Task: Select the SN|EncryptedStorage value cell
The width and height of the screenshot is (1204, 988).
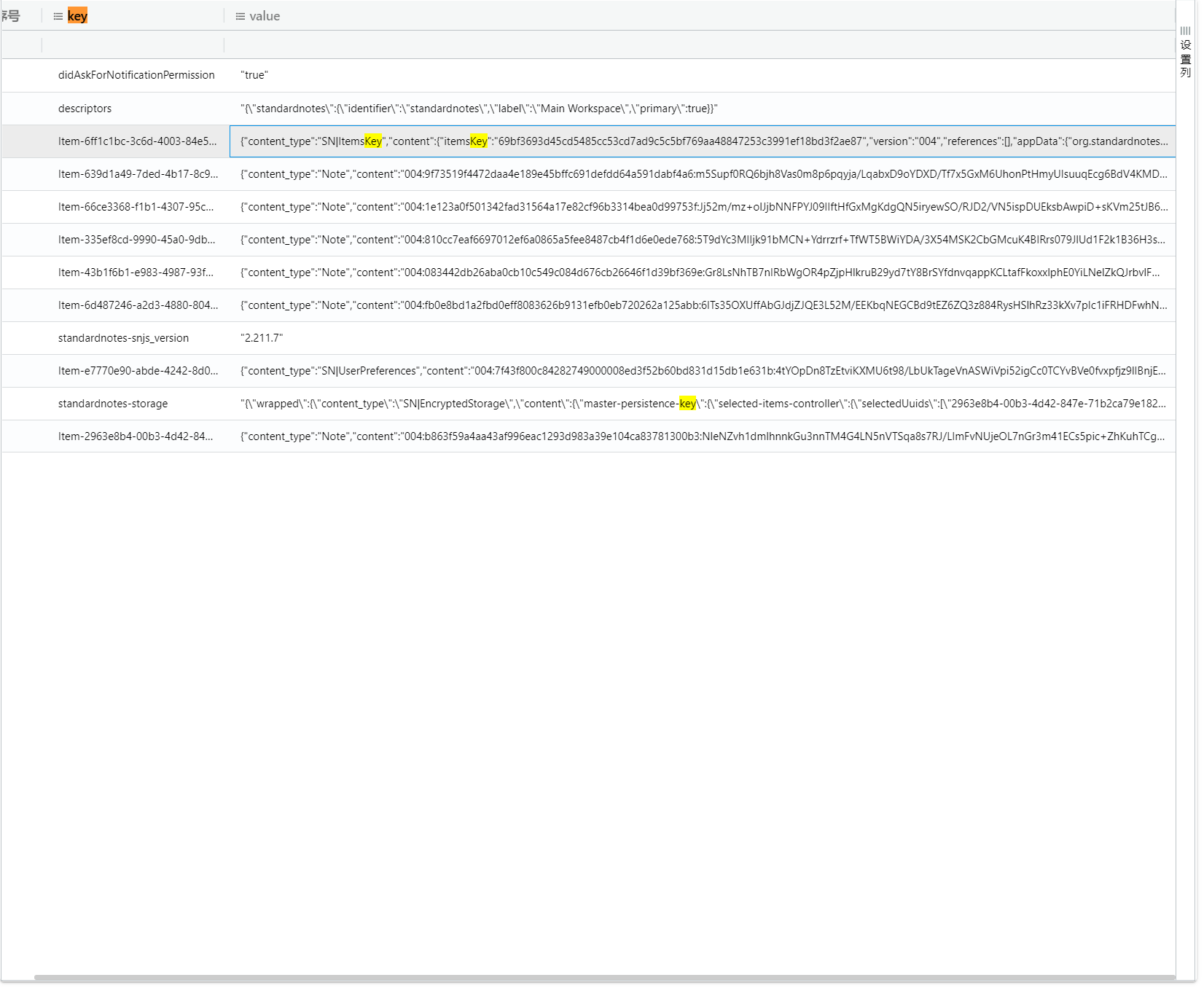Action: [x=702, y=404]
